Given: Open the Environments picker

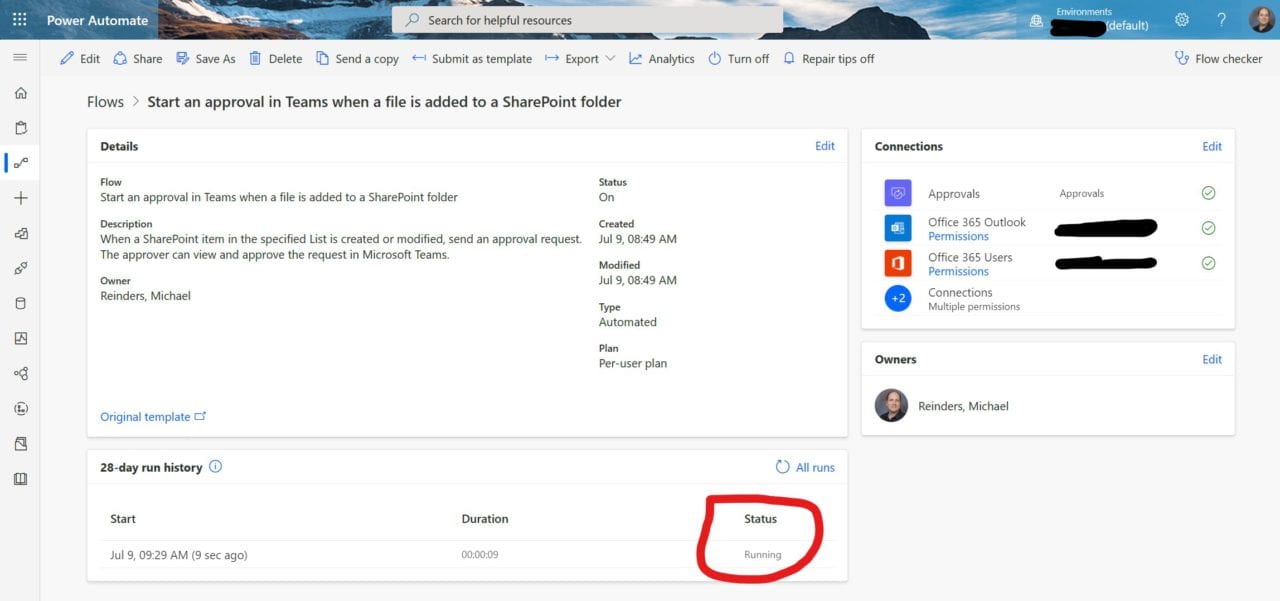Looking at the screenshot, I should 1089,20.
